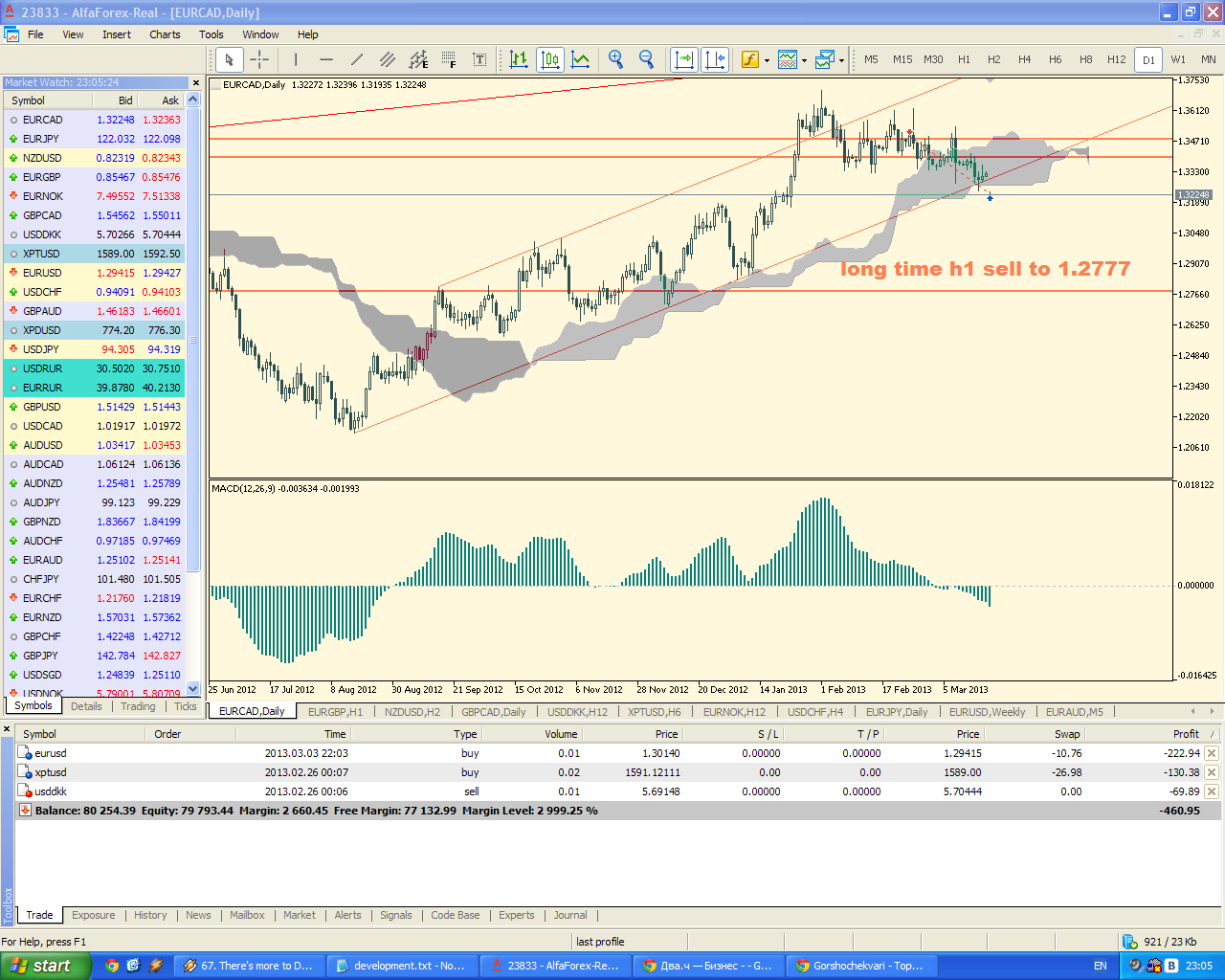This screenshot has height=980, width=1225.
Task: Open the Insert menu
Action: (x=117, y=34)
